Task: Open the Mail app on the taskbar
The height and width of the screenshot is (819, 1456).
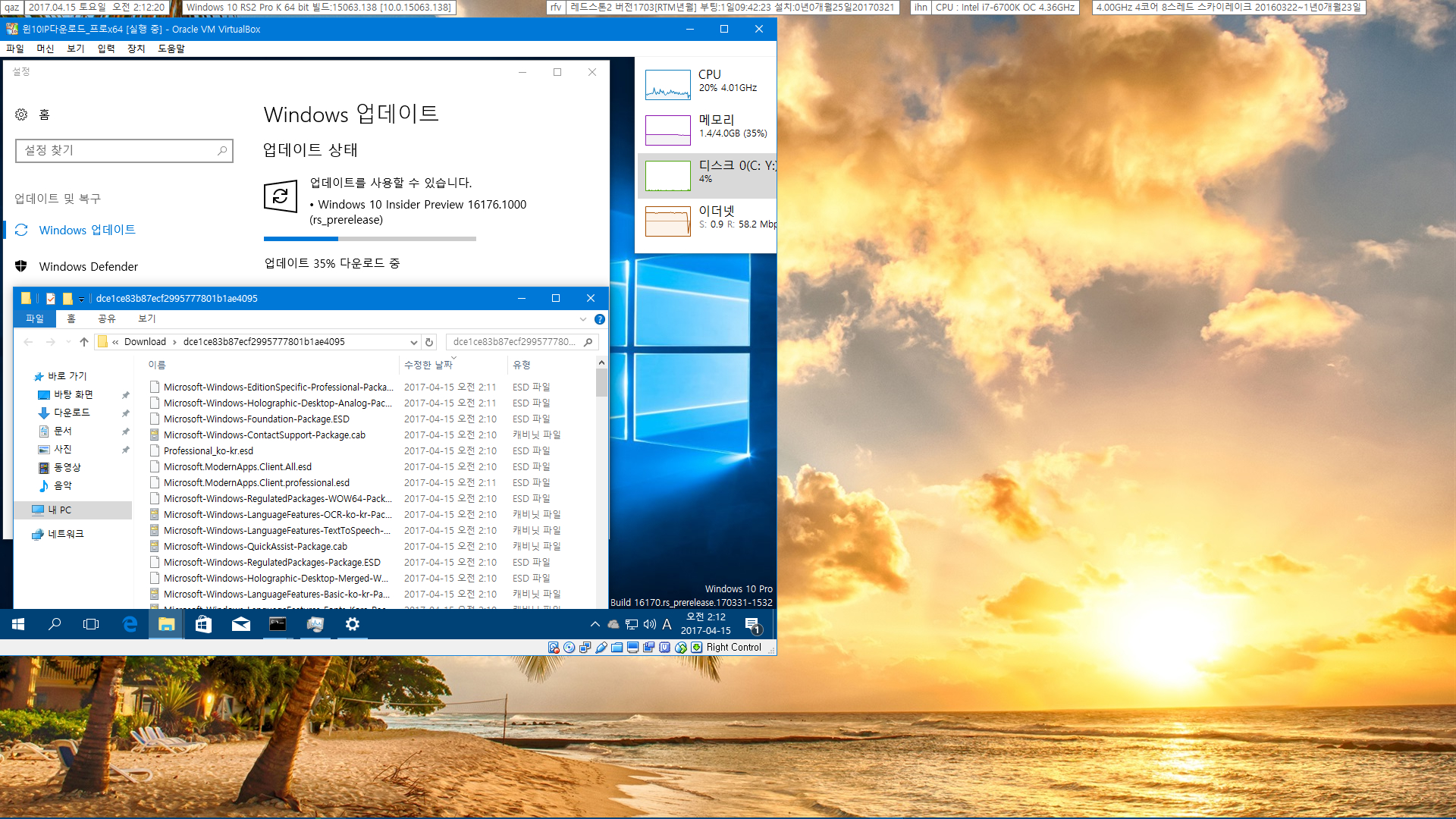Action: point(240,624)
